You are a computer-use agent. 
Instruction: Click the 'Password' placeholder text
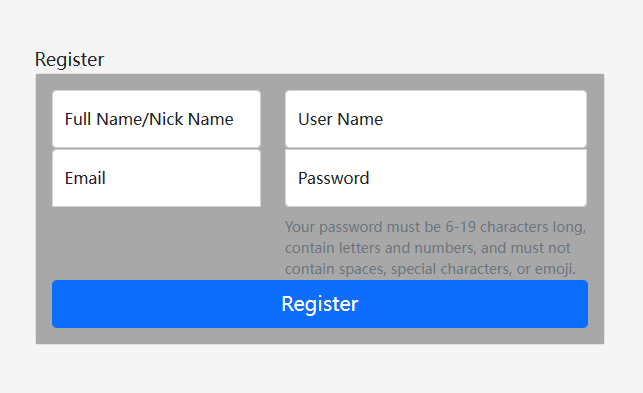coord(333,178)
